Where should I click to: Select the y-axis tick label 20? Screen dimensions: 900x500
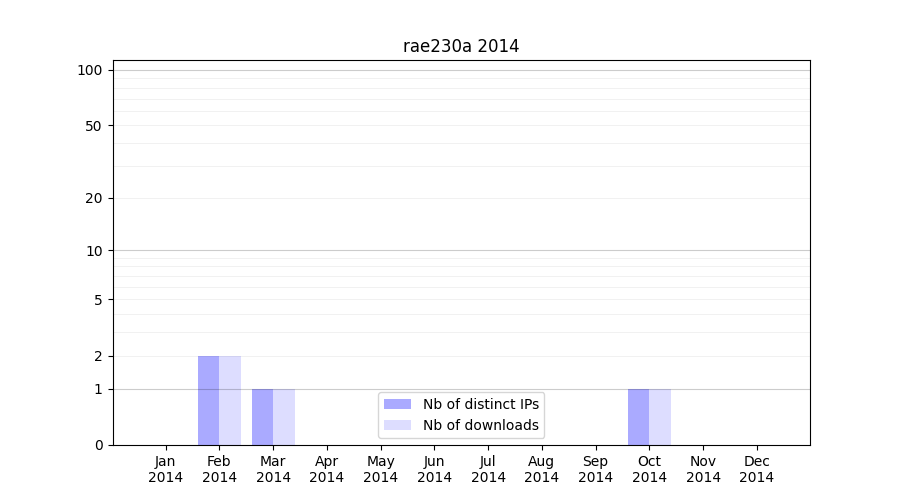93,198
